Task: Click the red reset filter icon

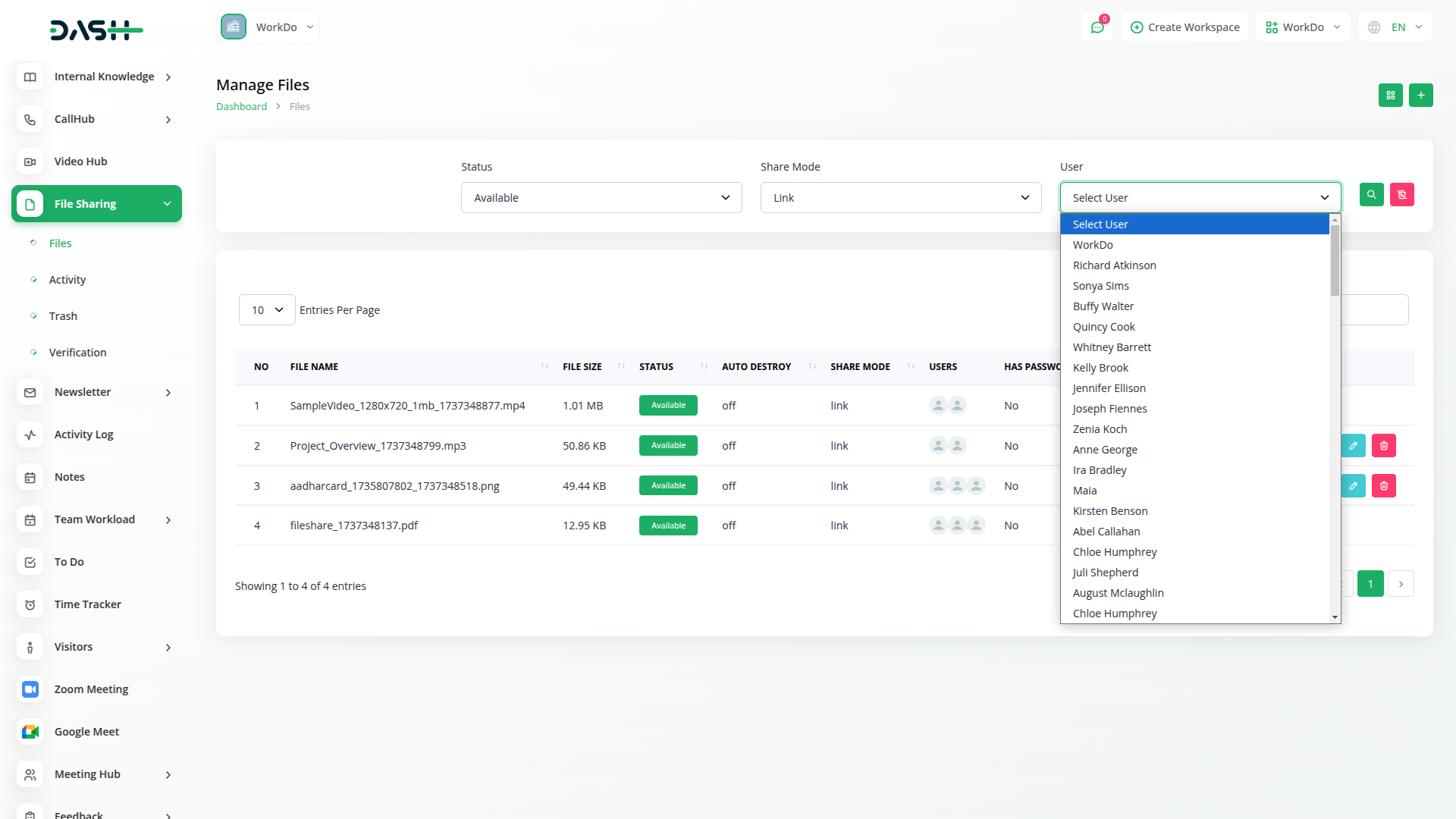Action: point(1401,195)
